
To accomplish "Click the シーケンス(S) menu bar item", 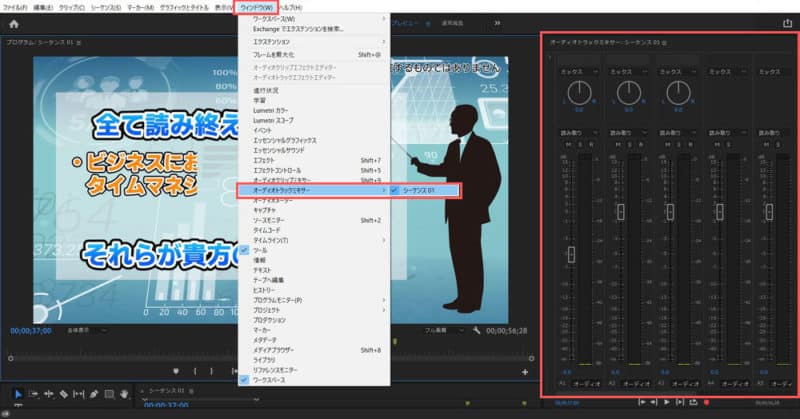I will (x=99, y=7).
